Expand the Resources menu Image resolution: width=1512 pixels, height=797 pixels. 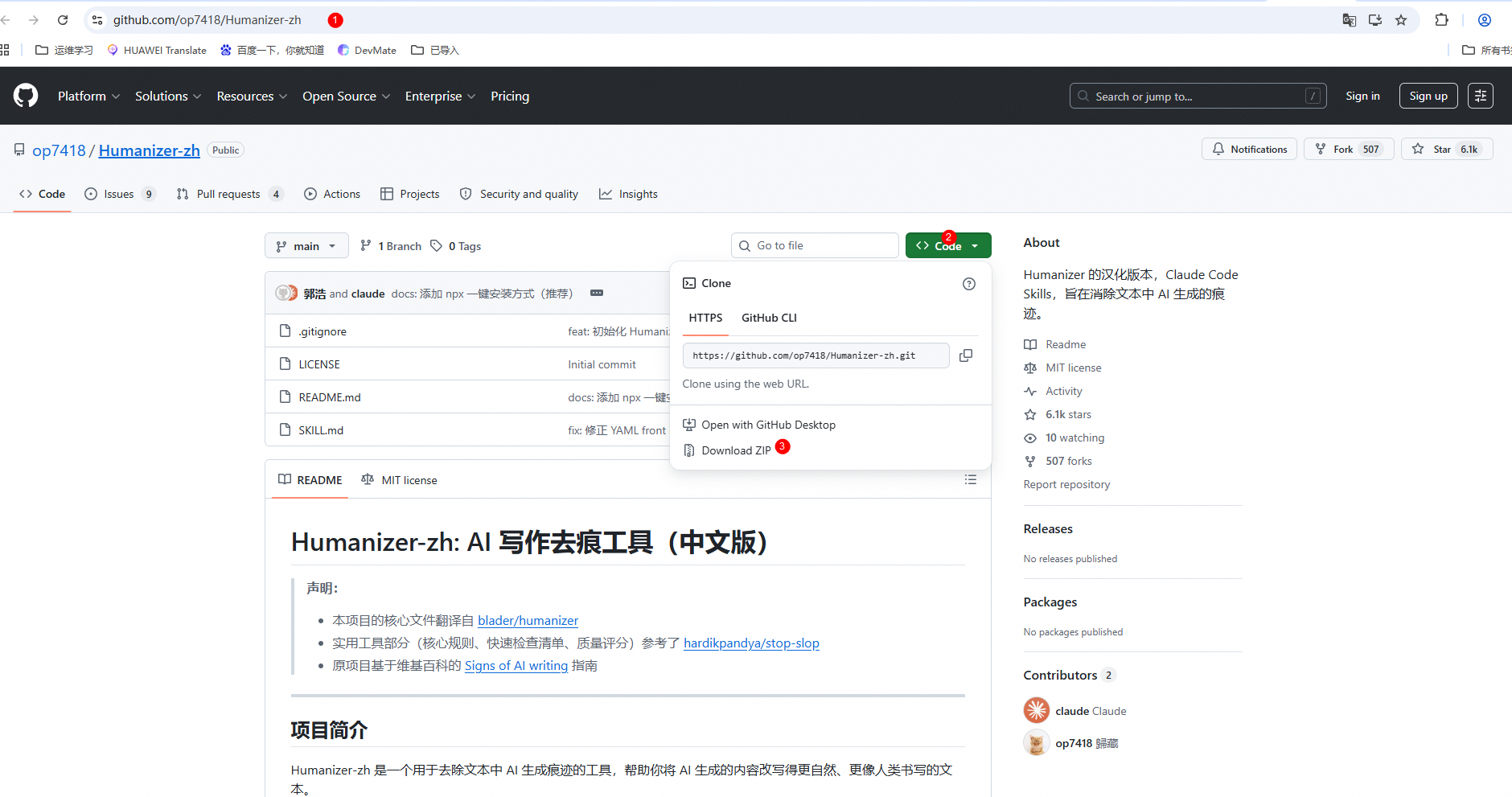252,96
